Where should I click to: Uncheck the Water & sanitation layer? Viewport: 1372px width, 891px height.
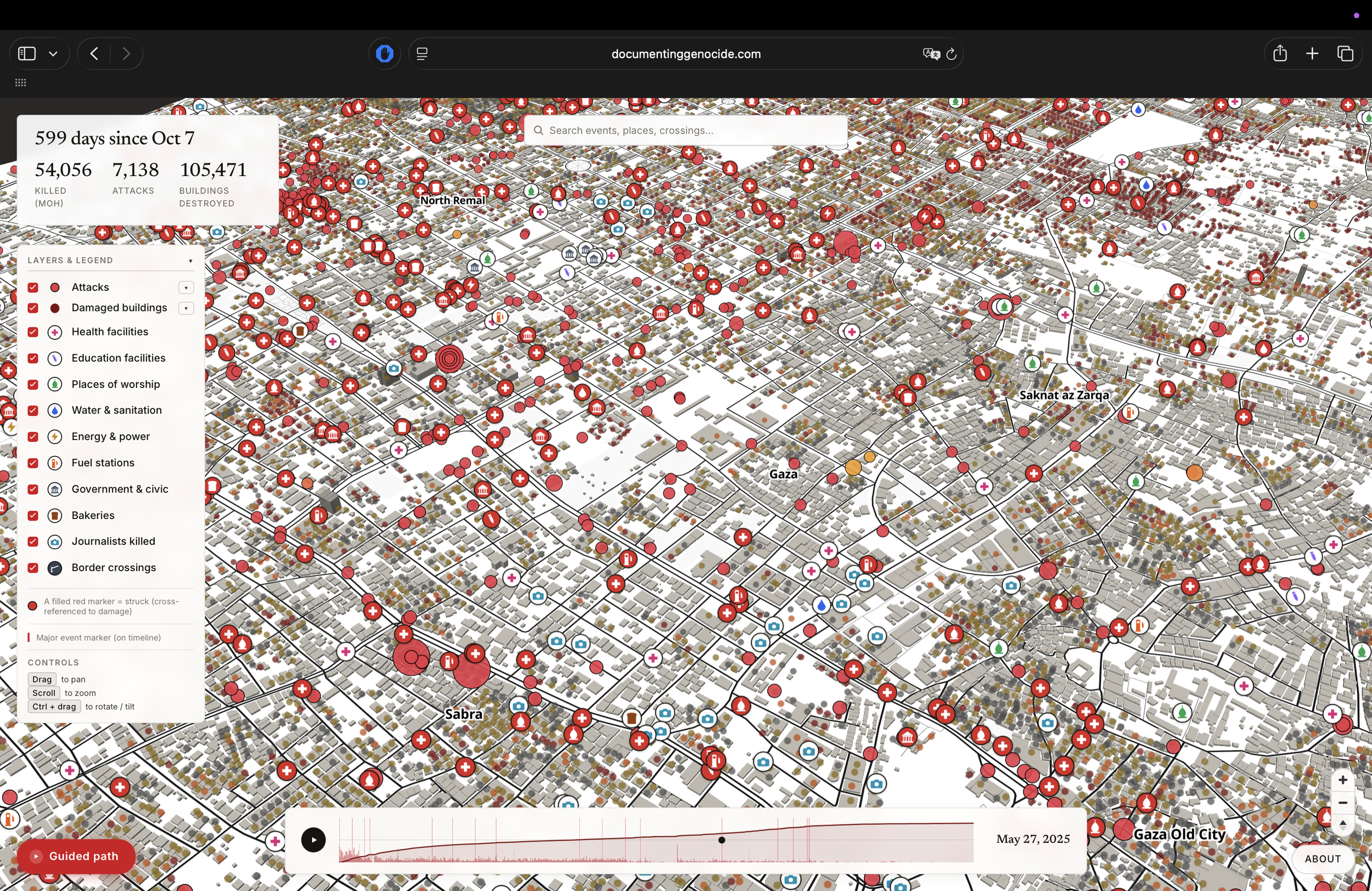[x=33, y=410]
